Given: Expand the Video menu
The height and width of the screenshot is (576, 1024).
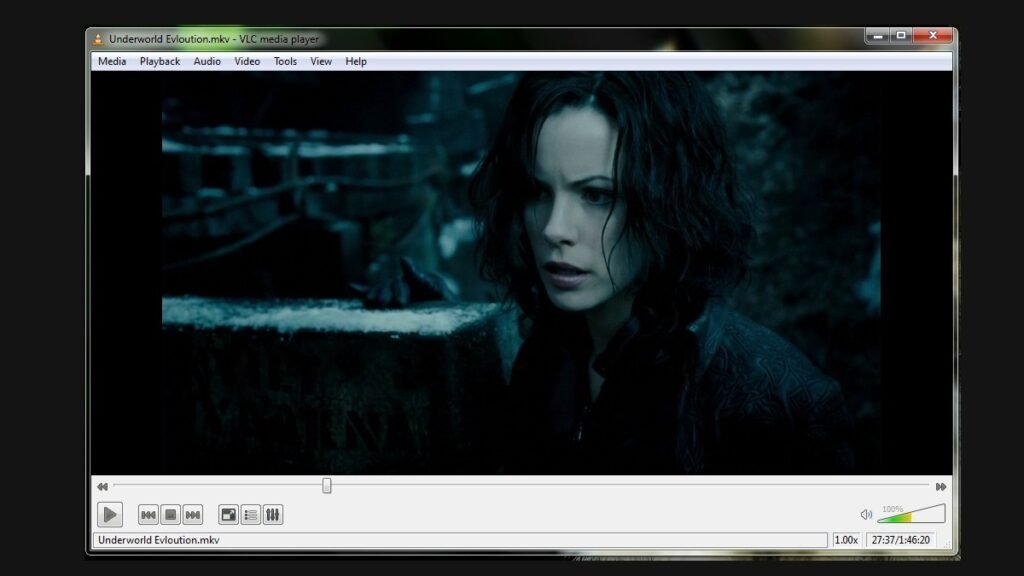Looking at the screenshot, I should pos(247,61).
